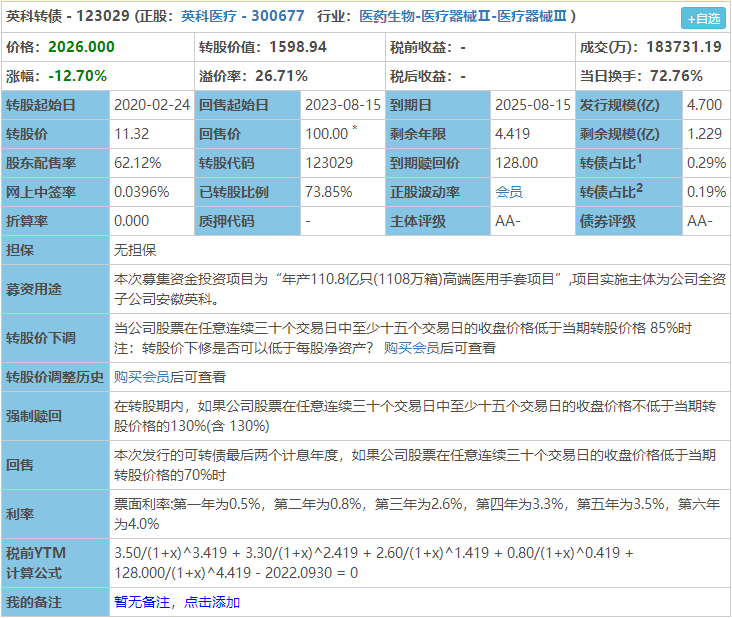Click the +自选 button
Image resolution: width=732 pixels, height=618 pixels.
click(x=706, y=18)
